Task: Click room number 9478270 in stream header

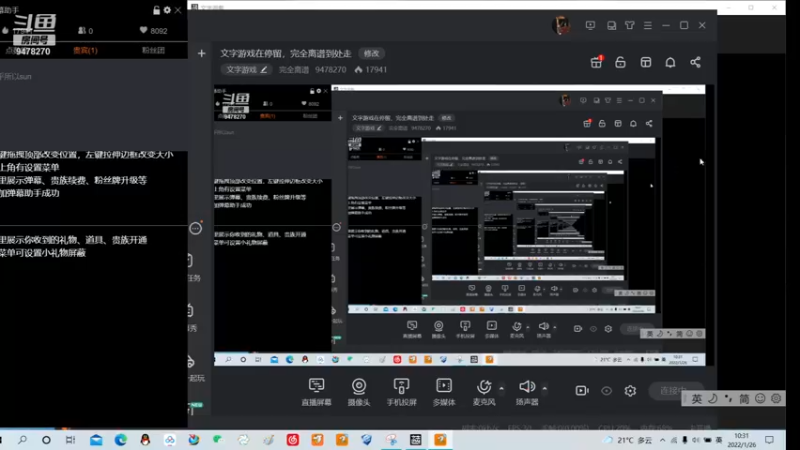Action: click(x=331, y=69)
